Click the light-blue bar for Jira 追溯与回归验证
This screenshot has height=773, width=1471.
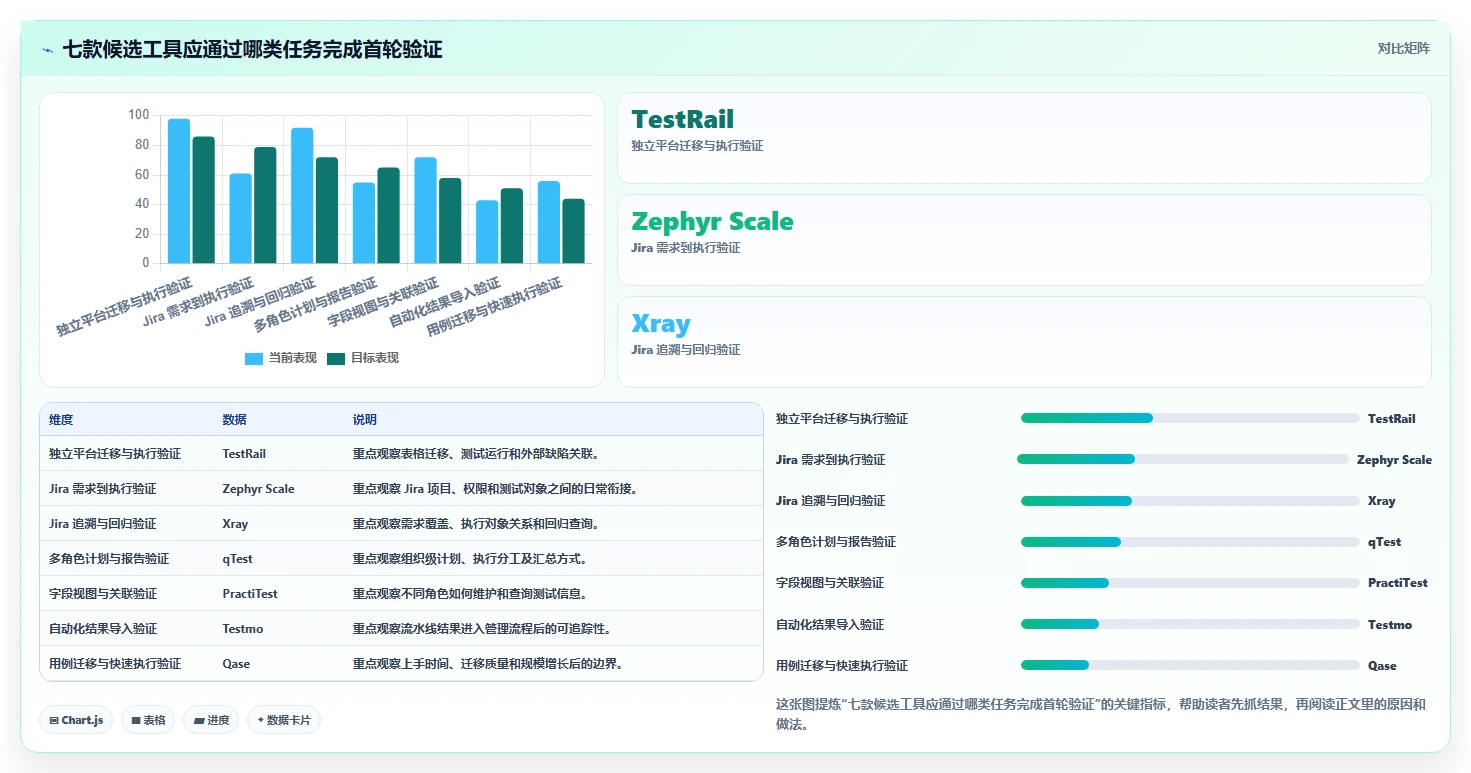tap(302, 196)
